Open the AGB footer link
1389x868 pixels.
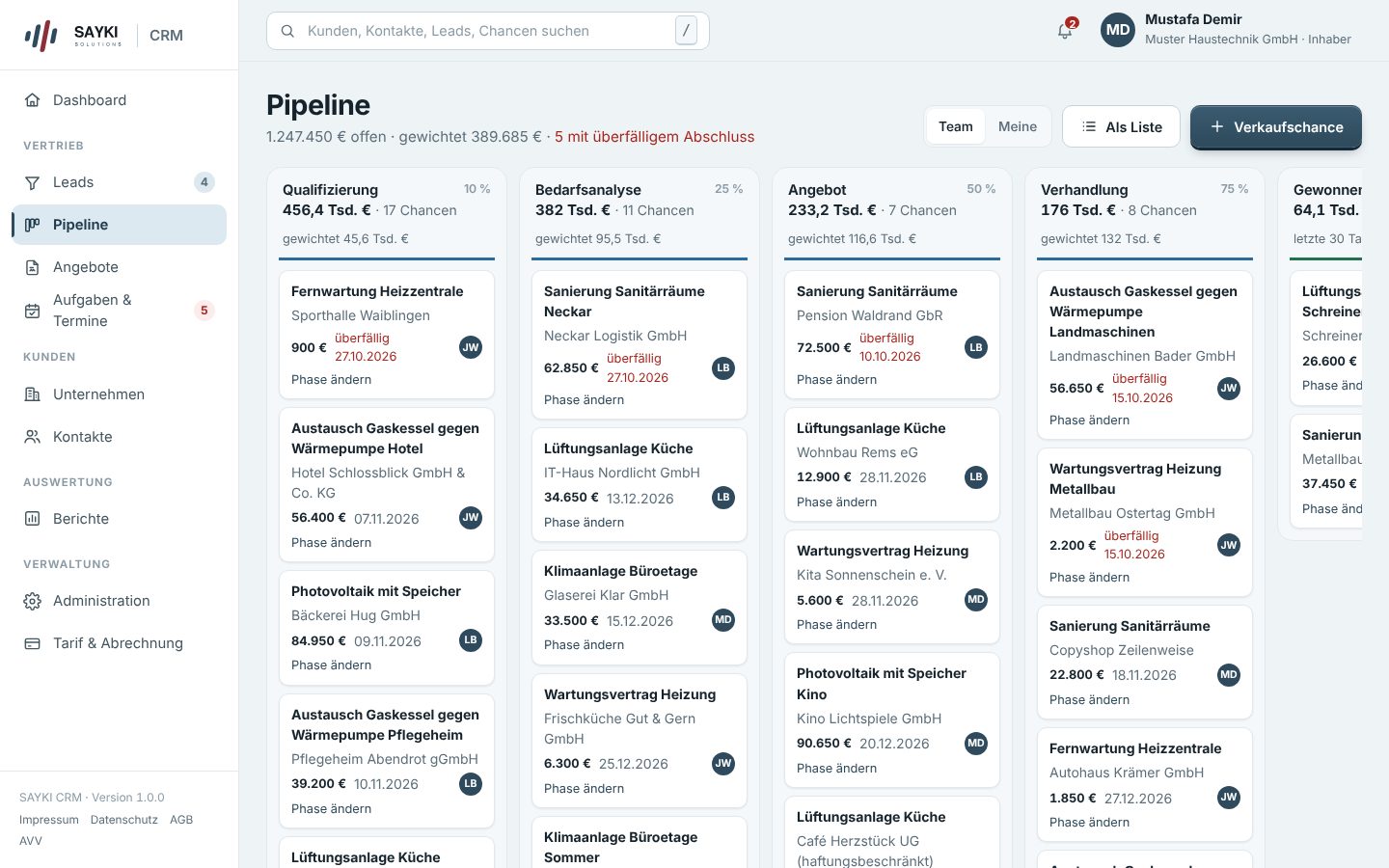[181, 820]
